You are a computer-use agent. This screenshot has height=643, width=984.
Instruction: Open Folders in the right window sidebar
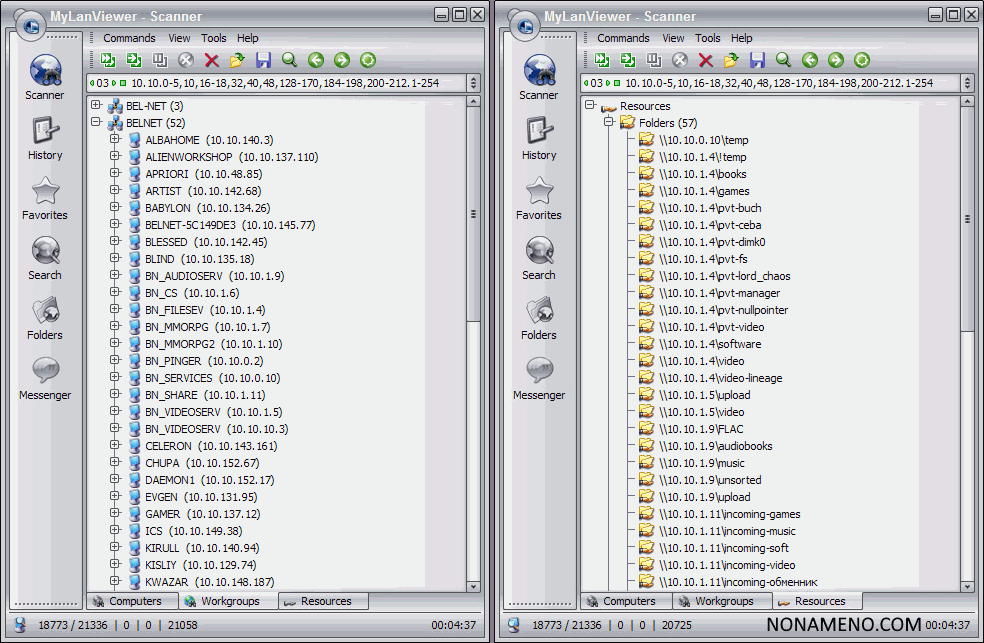pyautogui.click(x=539, y=319)
